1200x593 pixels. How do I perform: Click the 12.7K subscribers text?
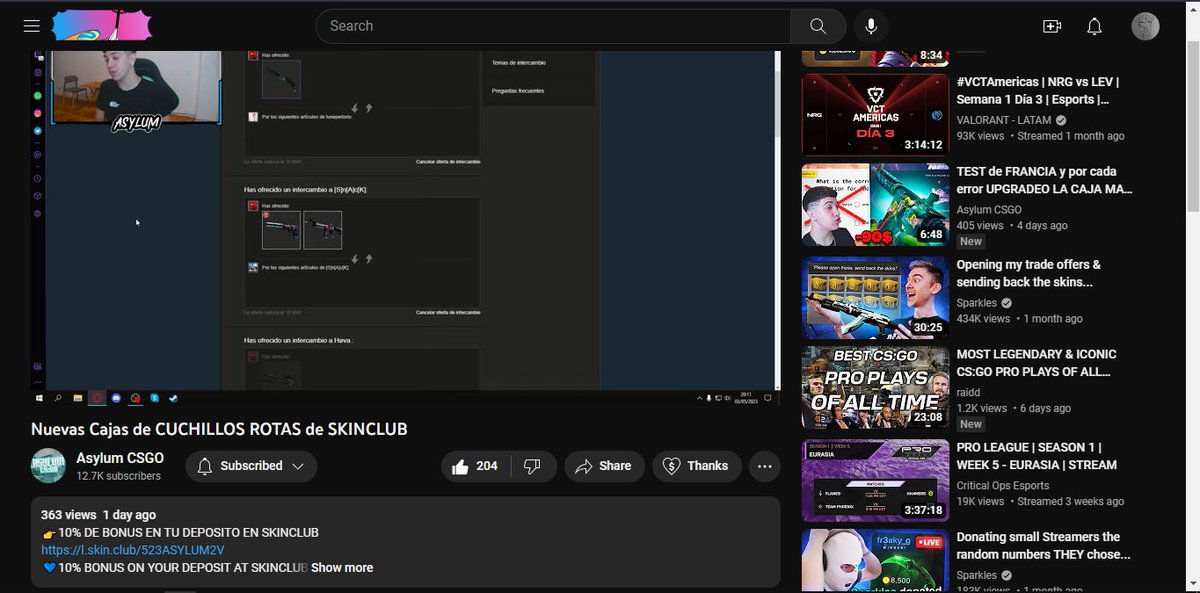click(118, 476)
